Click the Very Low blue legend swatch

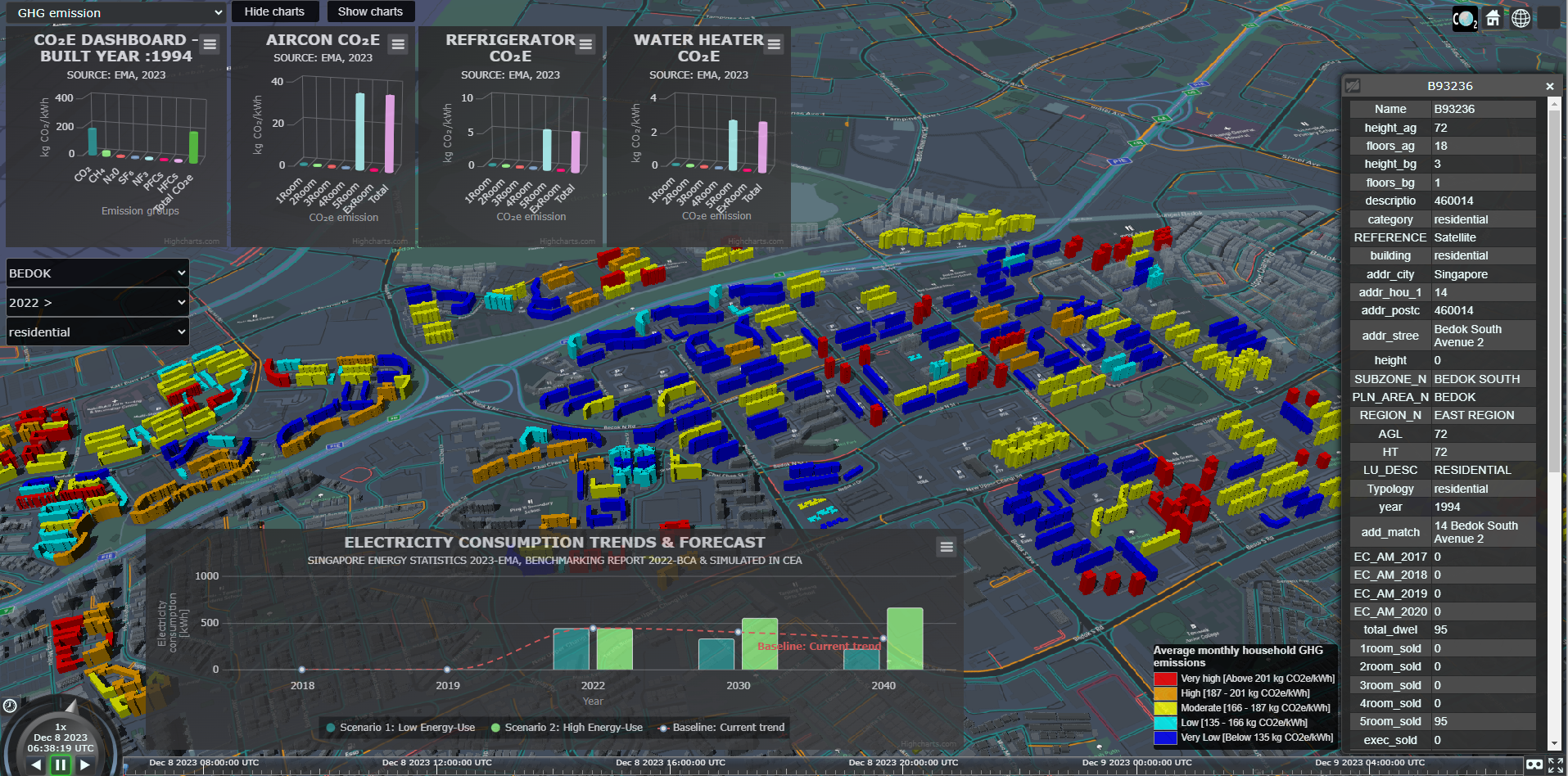point(1165,738)
